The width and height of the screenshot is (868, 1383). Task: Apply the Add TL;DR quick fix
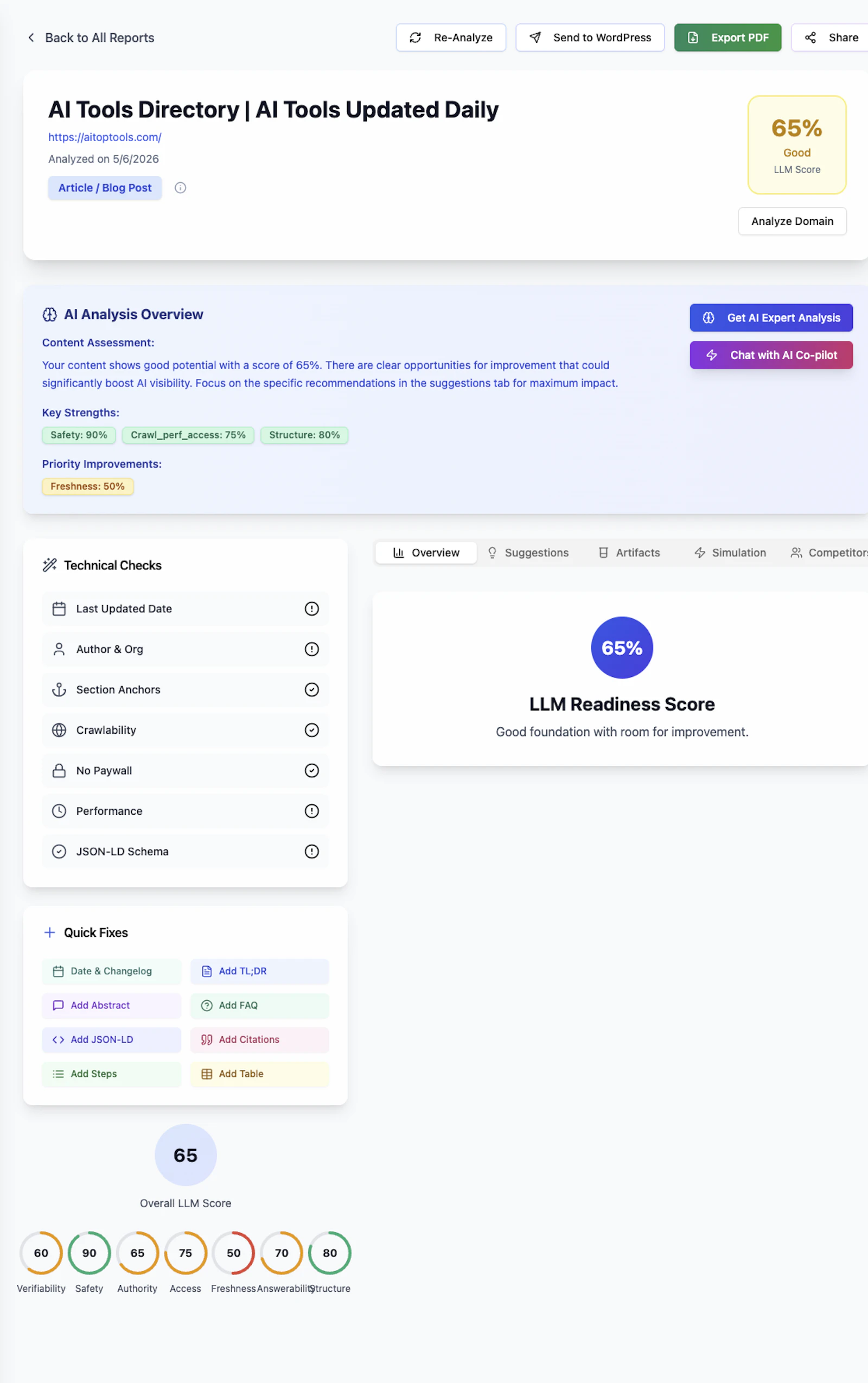click(x=259, y=971)
